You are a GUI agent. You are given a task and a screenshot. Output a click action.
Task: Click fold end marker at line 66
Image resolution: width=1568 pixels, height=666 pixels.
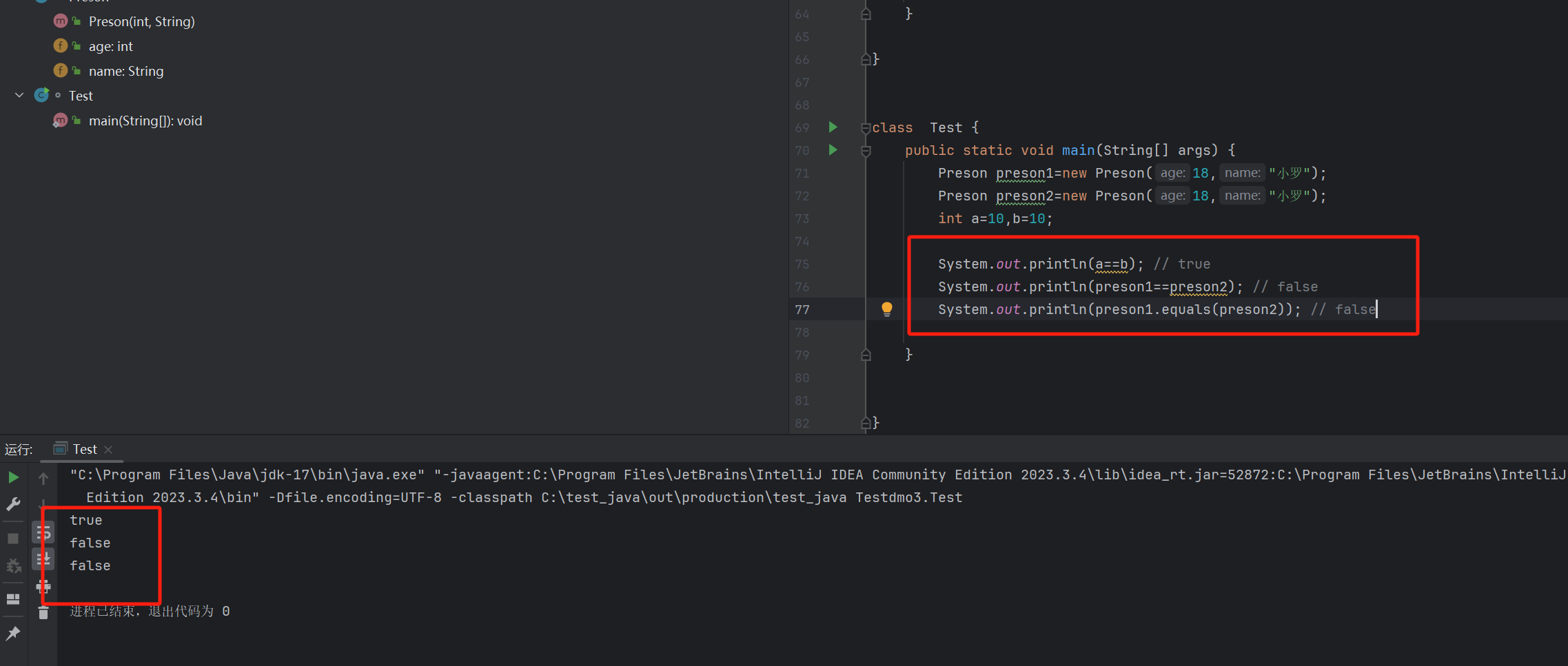(866, 59)
